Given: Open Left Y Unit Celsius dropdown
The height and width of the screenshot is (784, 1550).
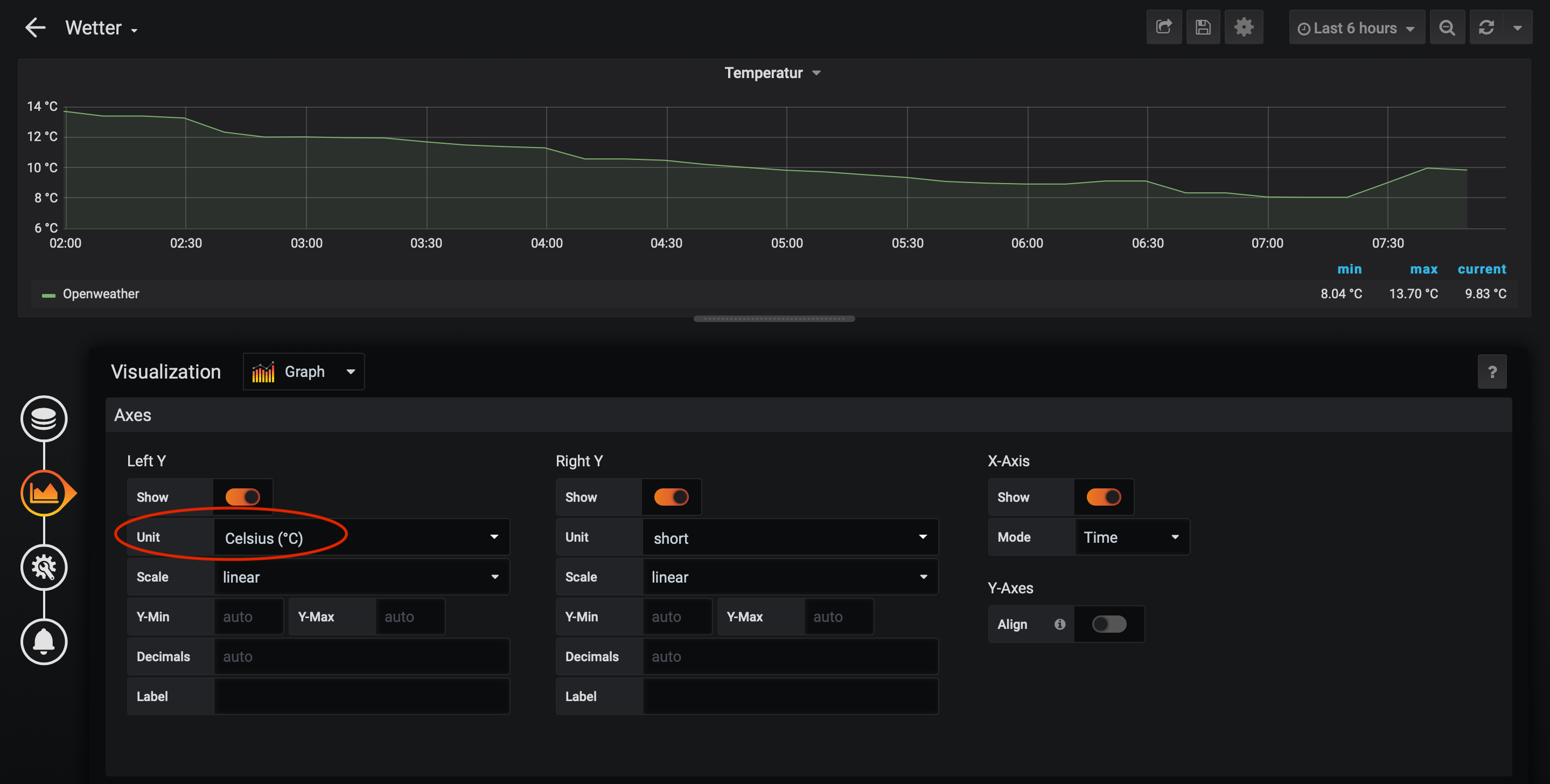Looking at the screenshot, I should [361, 537].
